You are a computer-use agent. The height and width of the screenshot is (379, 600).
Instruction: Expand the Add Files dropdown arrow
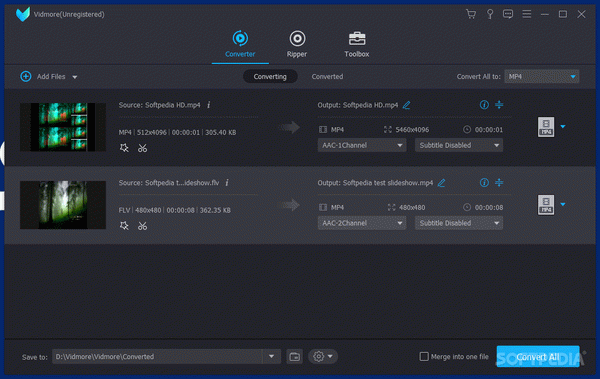pos(75,77)
